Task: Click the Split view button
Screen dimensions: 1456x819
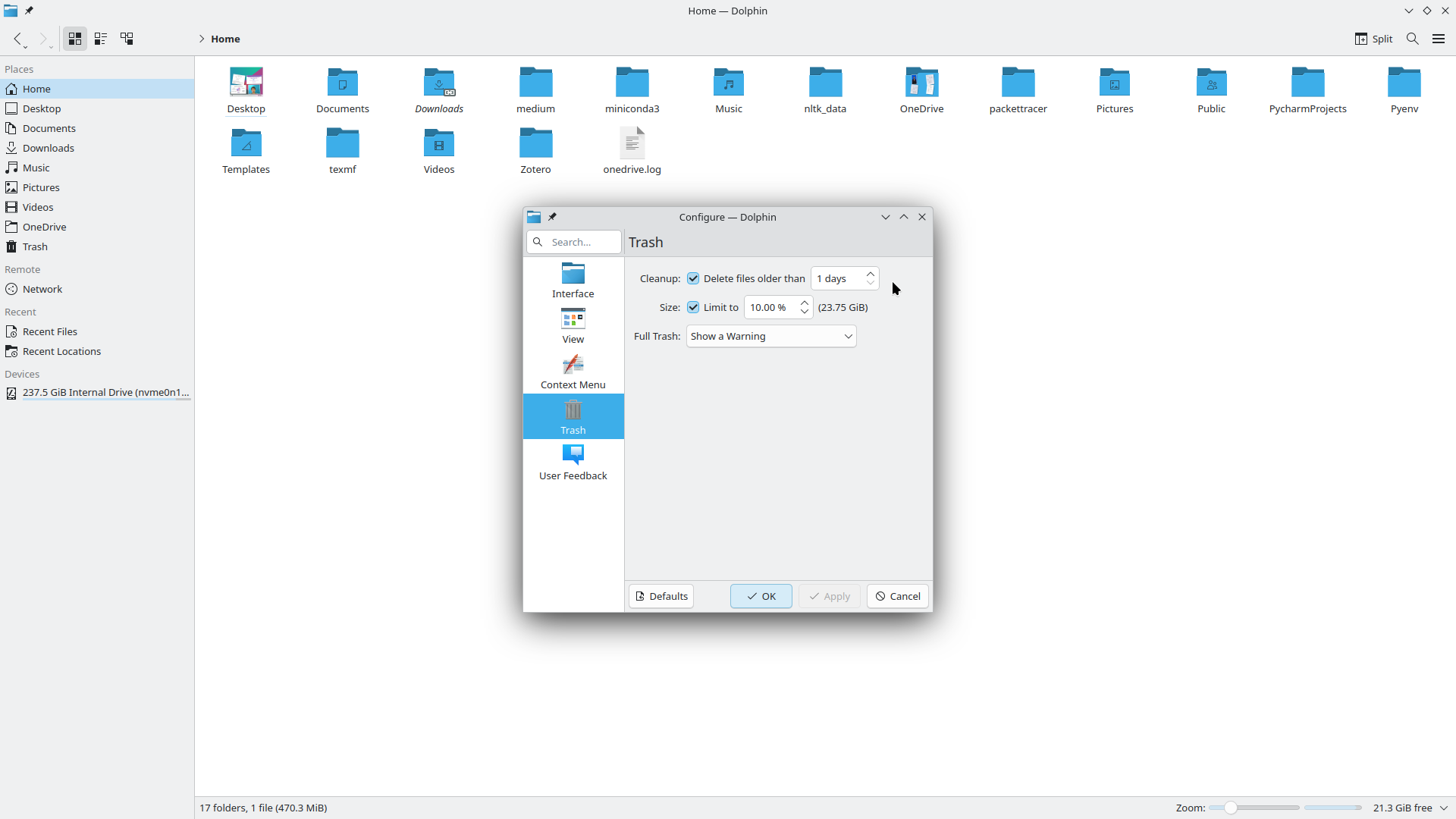Action: [x=1373, y=39]
